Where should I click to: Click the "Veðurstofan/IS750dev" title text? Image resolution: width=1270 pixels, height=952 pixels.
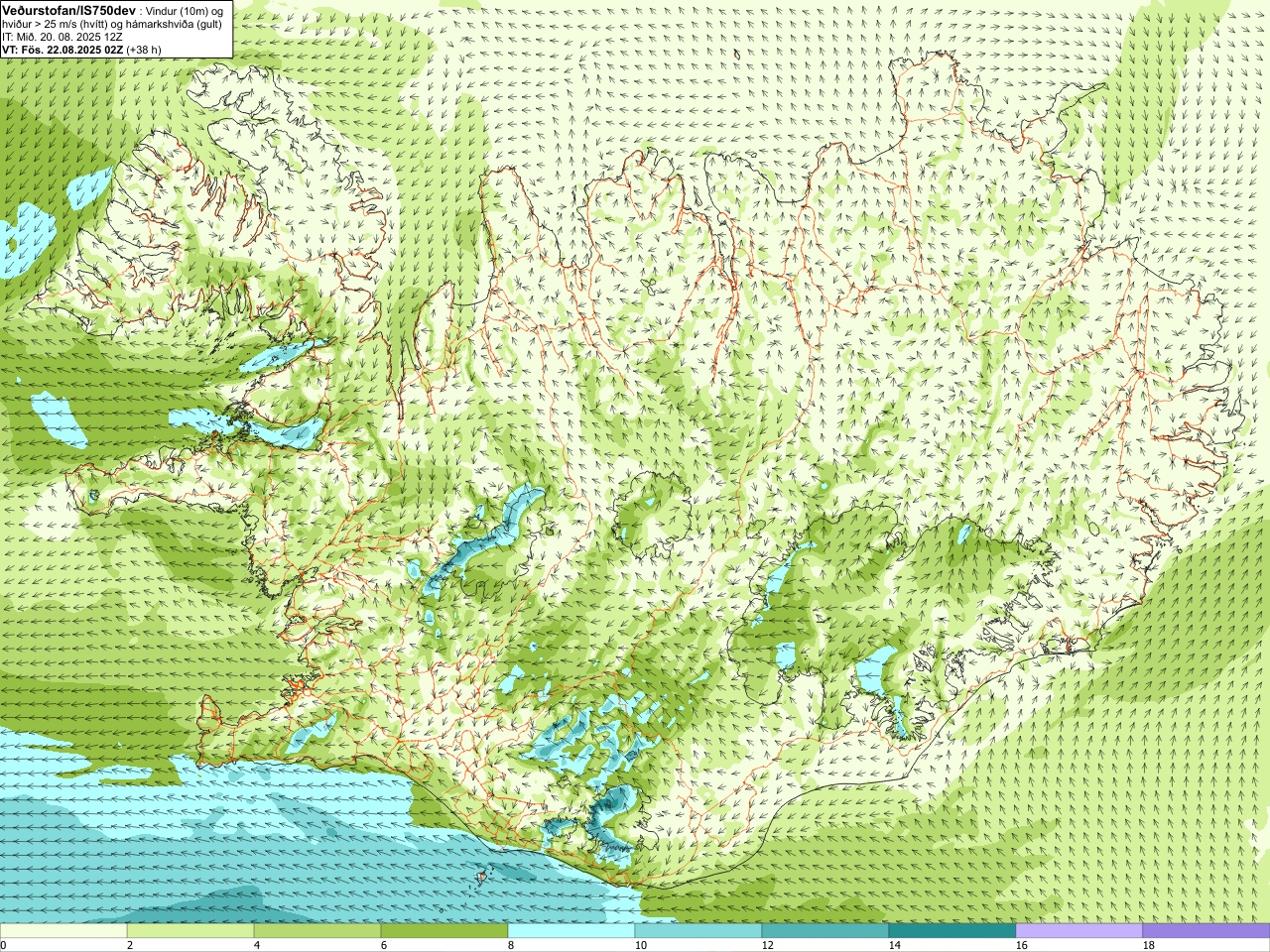[x=68, y=10]
